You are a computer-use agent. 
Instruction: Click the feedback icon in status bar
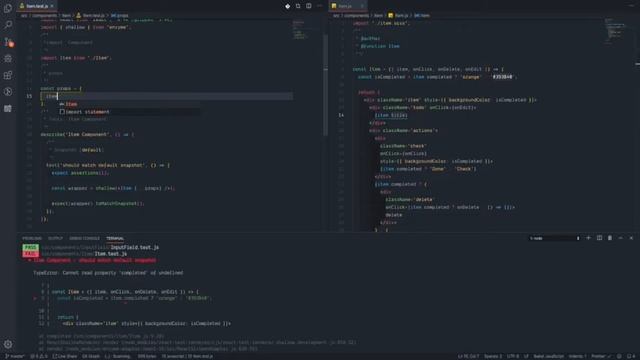coord(620,356)
